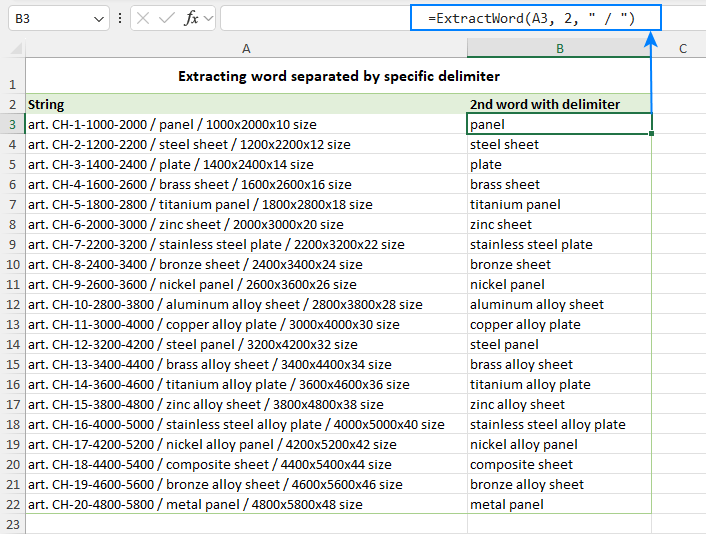Viewport: 706px width, 534px height.
Task: Click cell A11 starting 'art. CH-9-2600-3600'
Action: pos(246,284)
